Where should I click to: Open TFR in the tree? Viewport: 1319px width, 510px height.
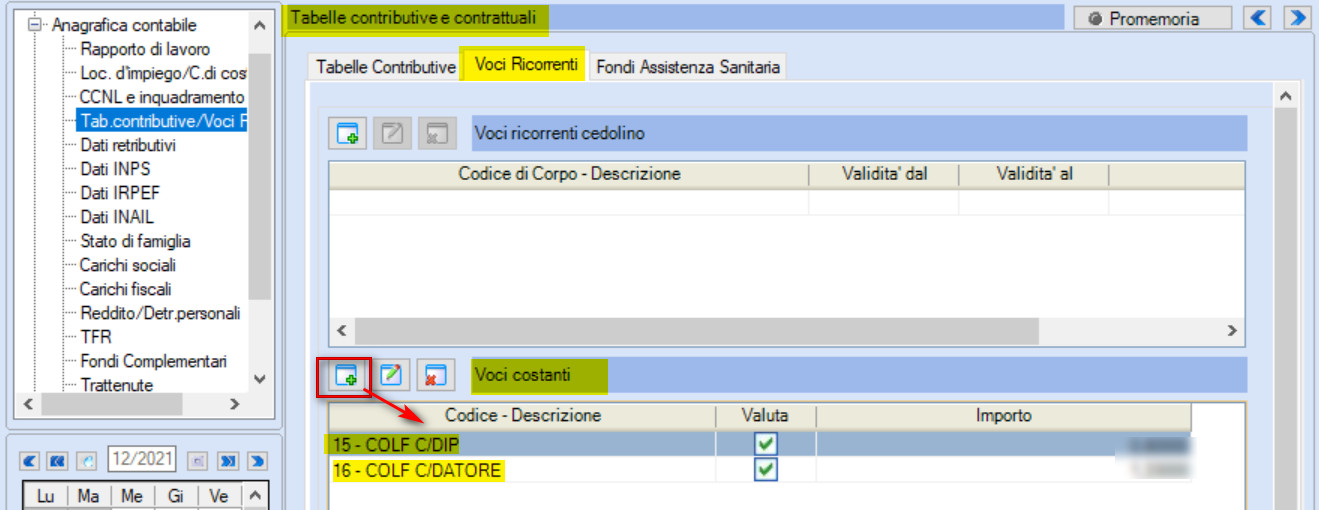(96, 337)
